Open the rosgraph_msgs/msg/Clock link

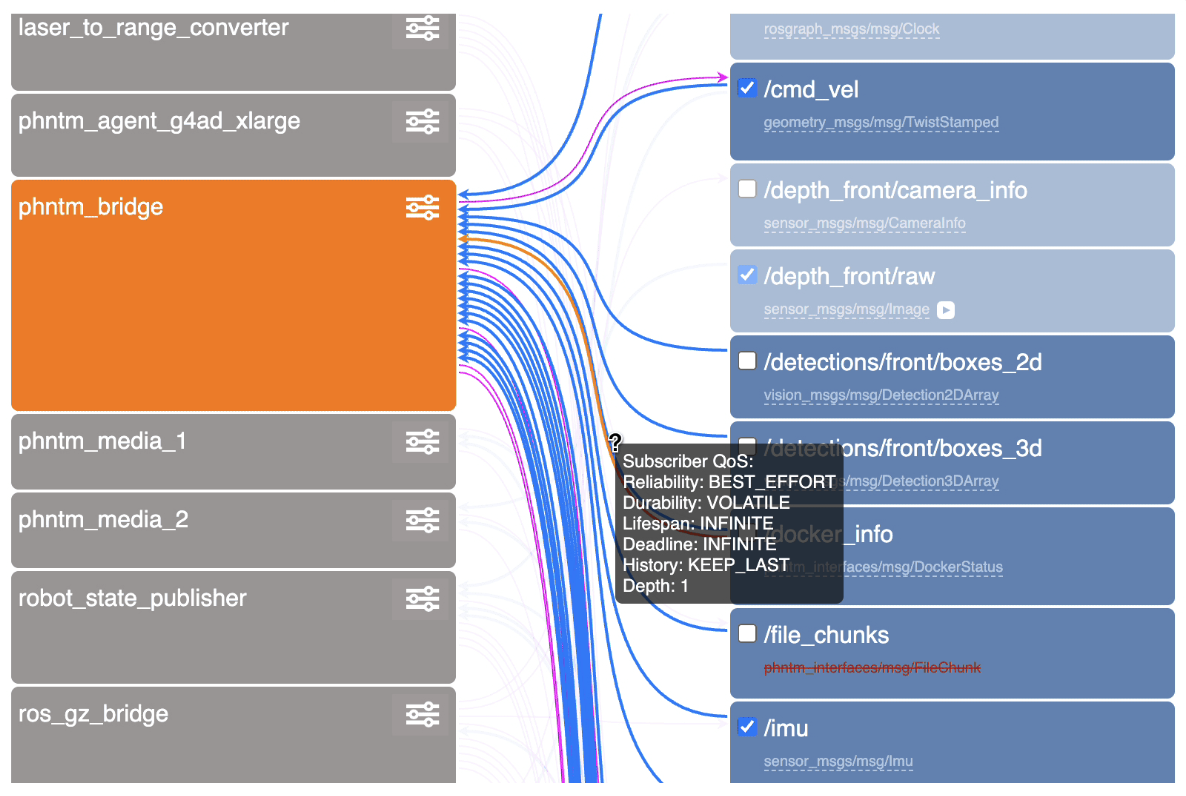852,29
